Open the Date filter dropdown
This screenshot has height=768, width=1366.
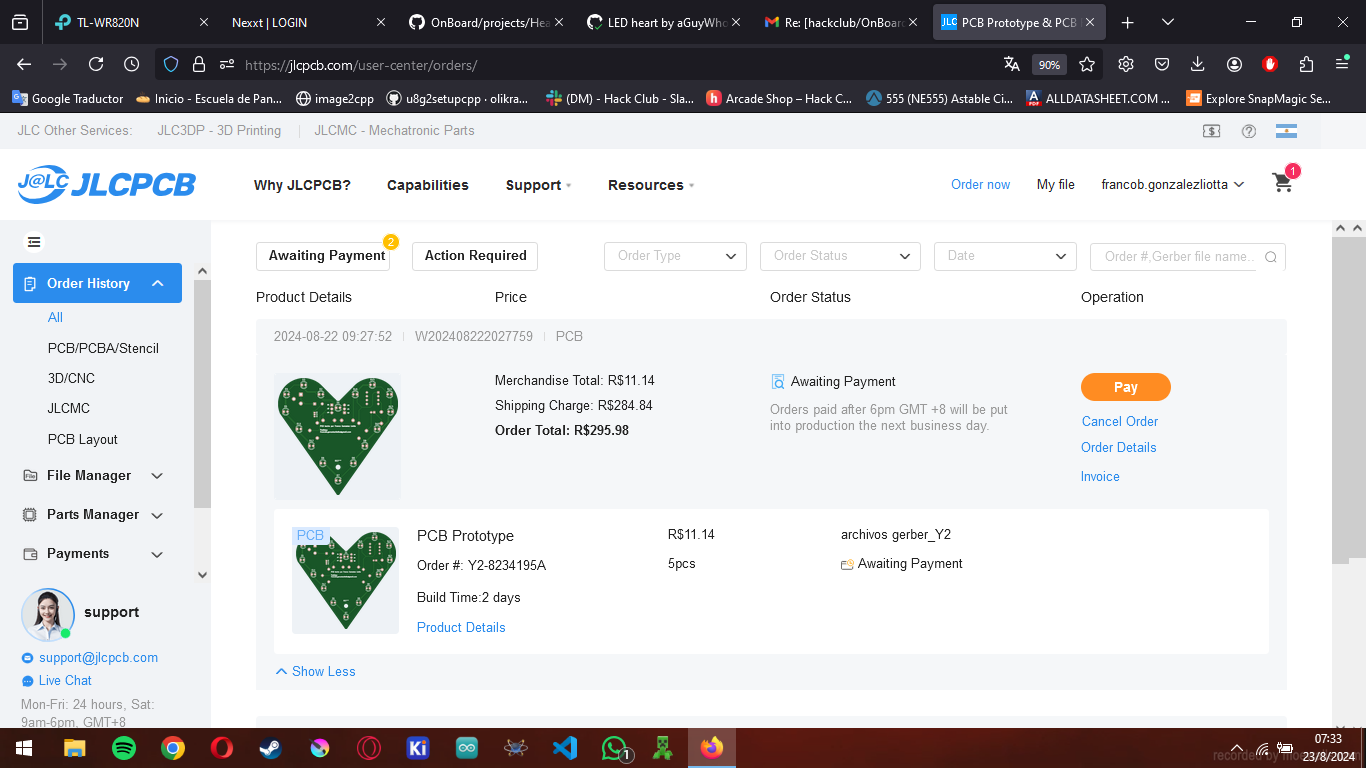[x=1005, y=256]
